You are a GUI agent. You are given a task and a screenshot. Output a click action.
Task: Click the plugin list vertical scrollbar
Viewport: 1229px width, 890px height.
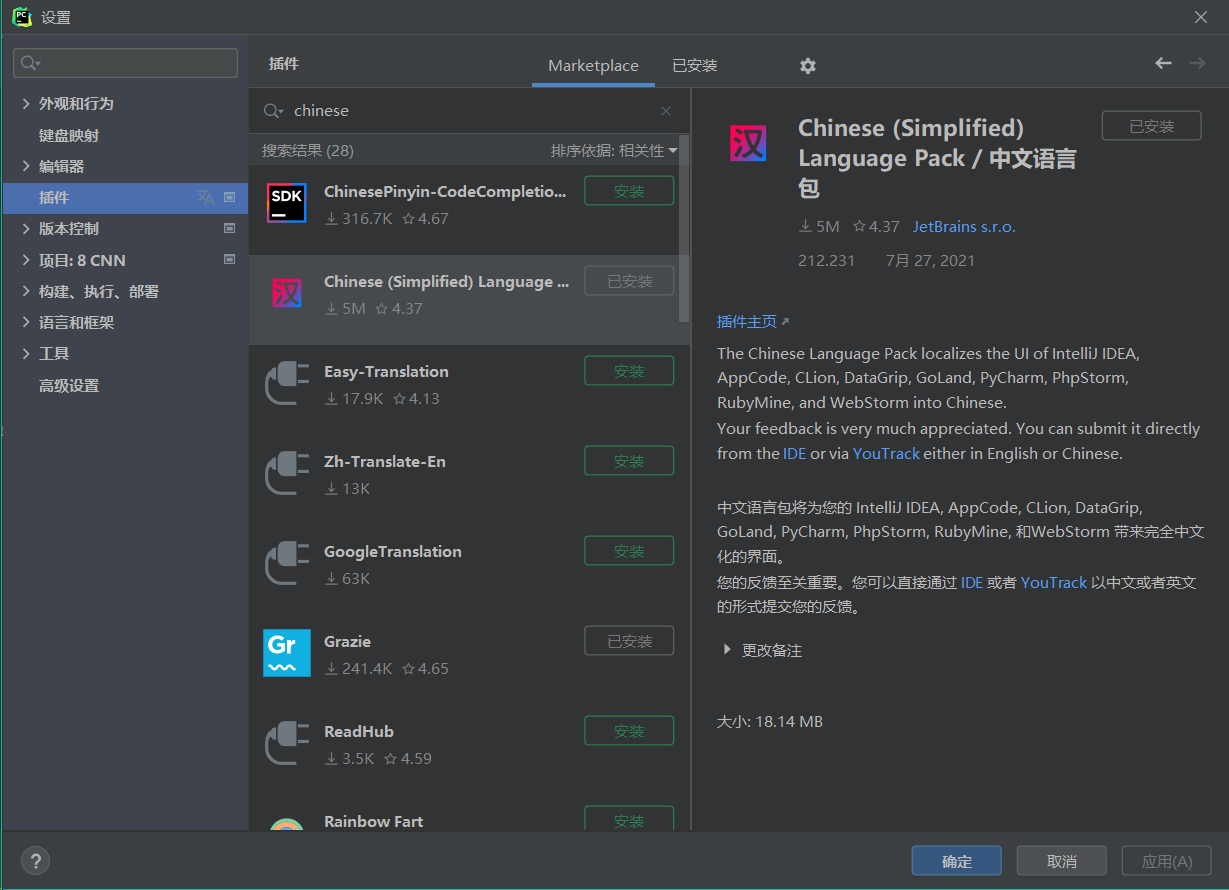pos(684,229)
